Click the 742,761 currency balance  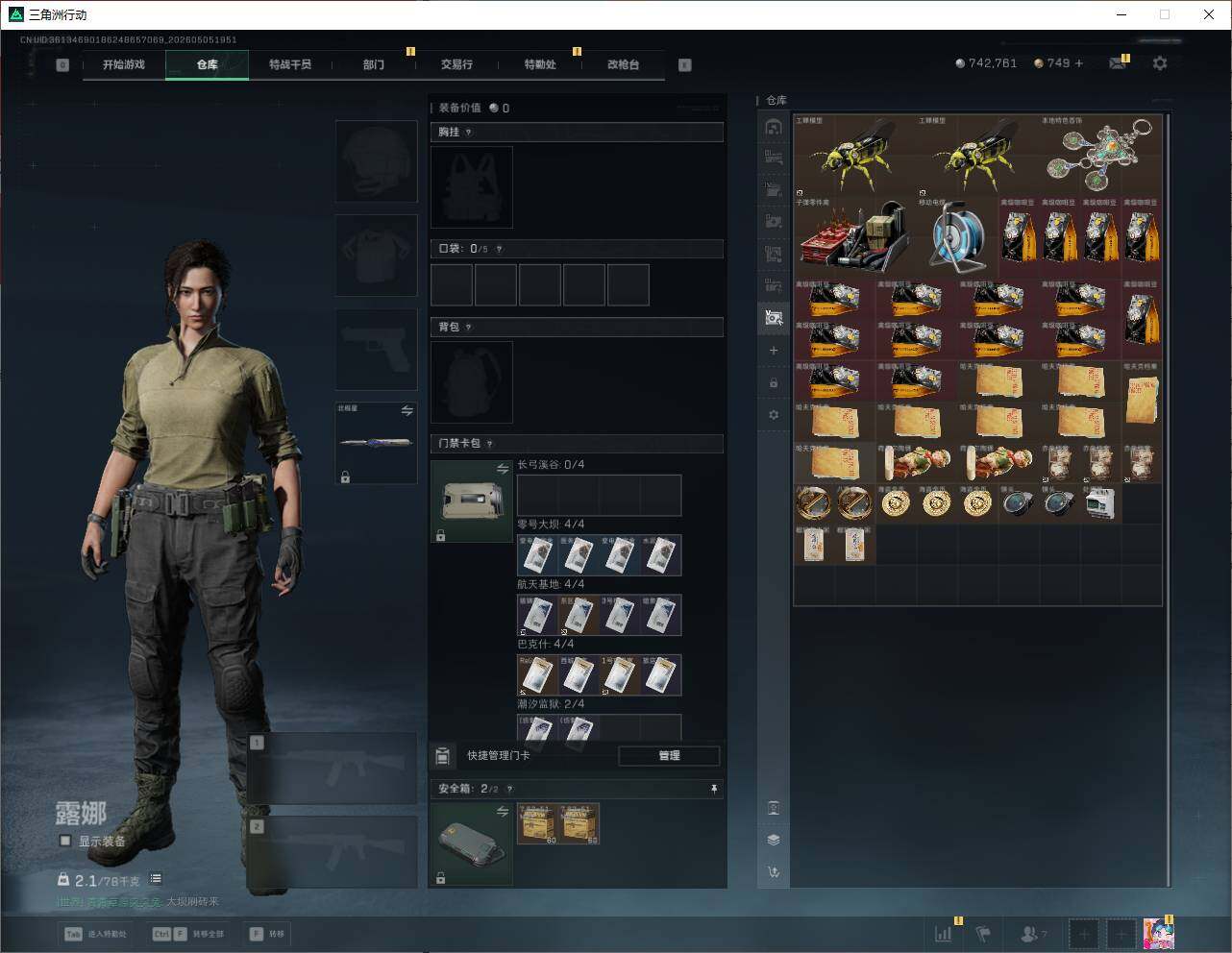tap(986, 63)
